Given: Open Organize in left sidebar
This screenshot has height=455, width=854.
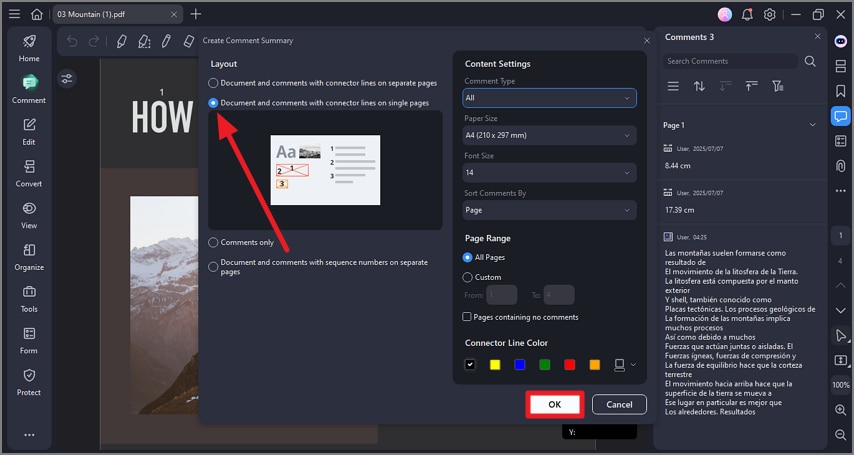Looking at the screenshot, I should [29, 257].
